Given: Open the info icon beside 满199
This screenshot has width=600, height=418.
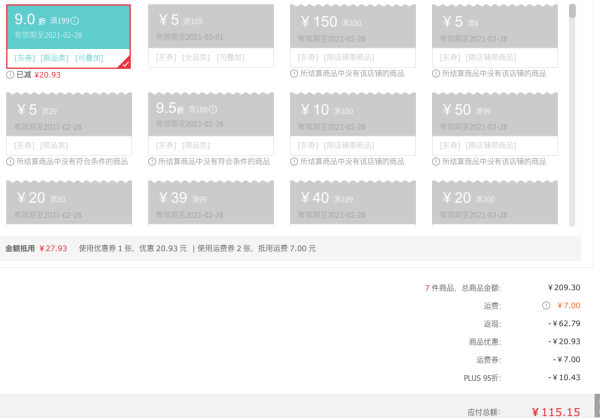Looking at the screenshot, I should (x=75, y=21).
